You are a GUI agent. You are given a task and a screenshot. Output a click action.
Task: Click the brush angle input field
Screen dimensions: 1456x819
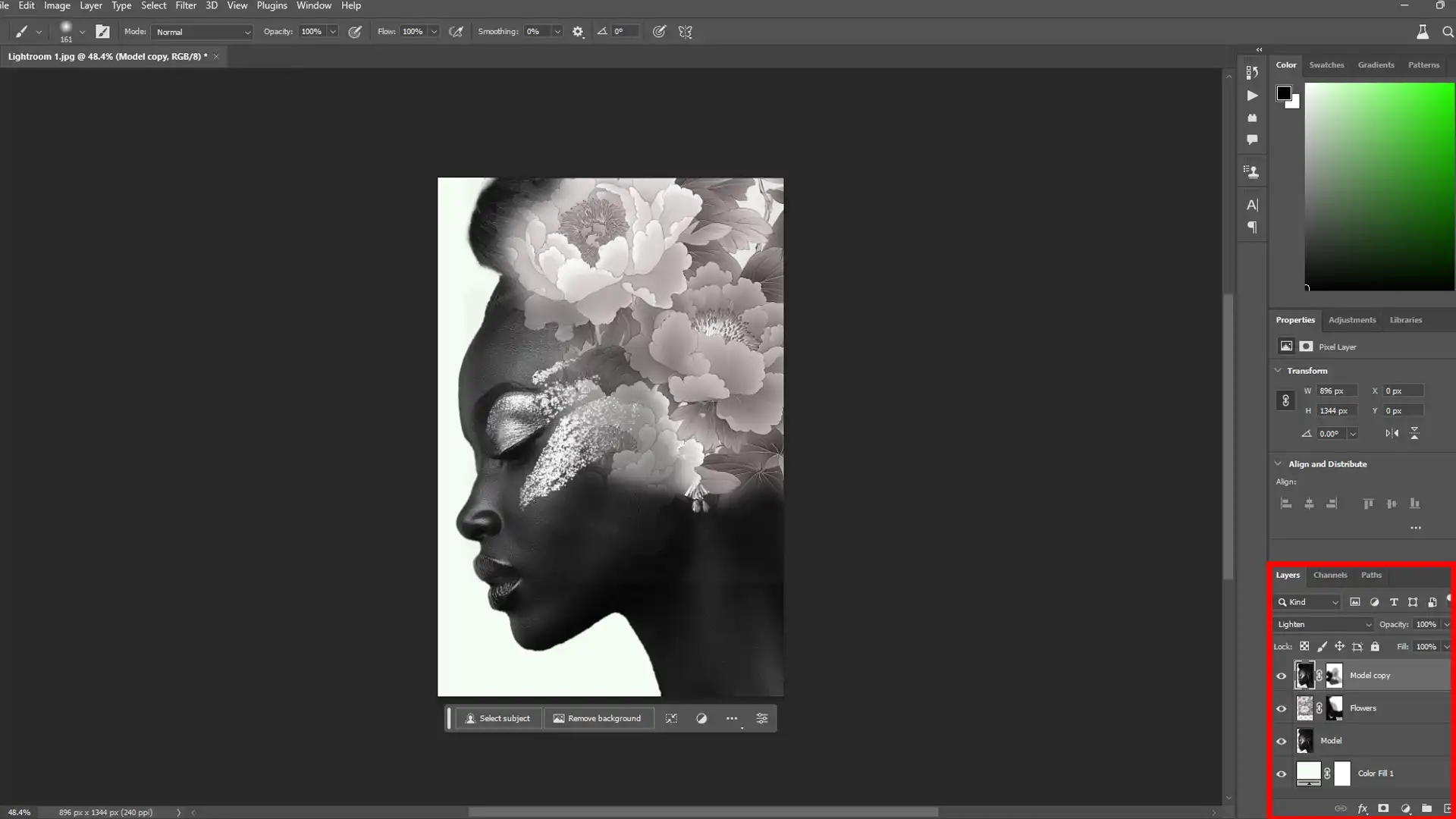pos(626,32)
